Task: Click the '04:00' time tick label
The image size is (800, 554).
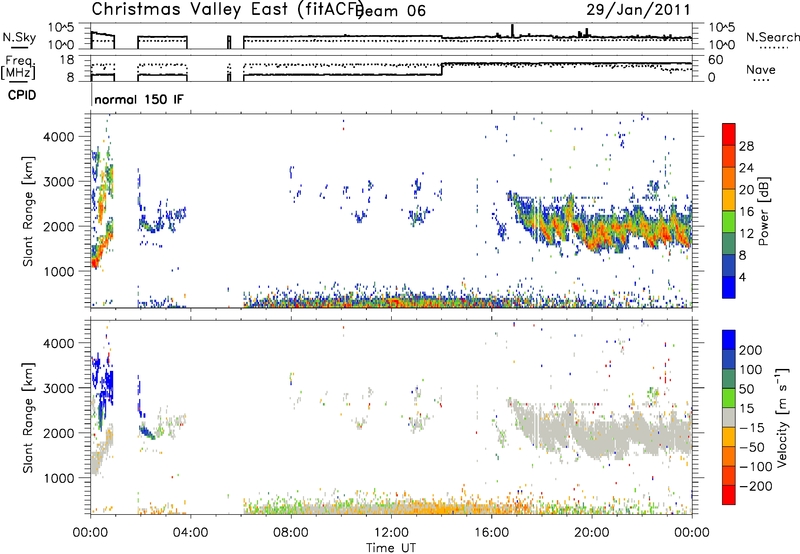Action: tap(191, 533)
